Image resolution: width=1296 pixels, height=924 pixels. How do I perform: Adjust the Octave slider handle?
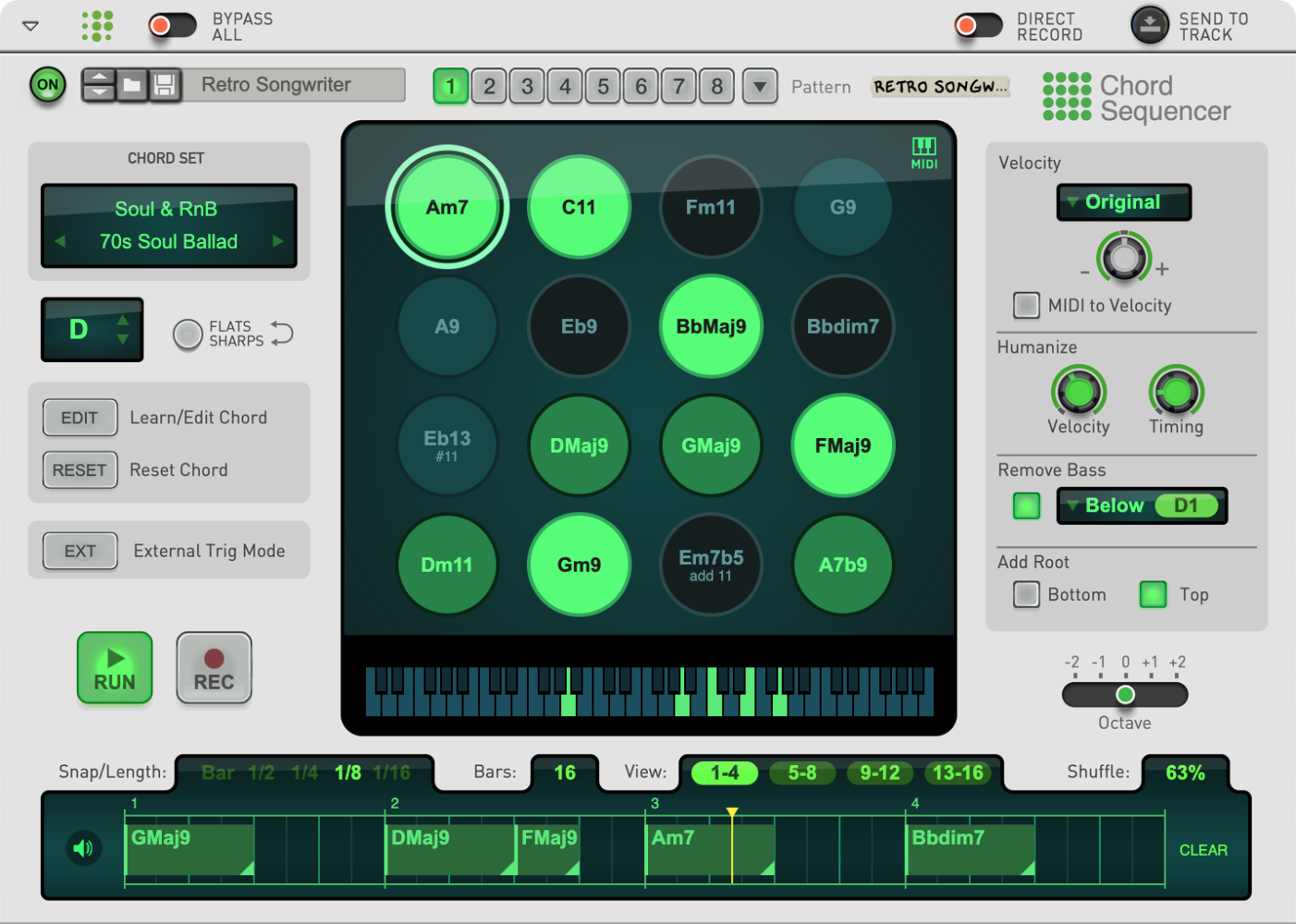[1125, 695]
